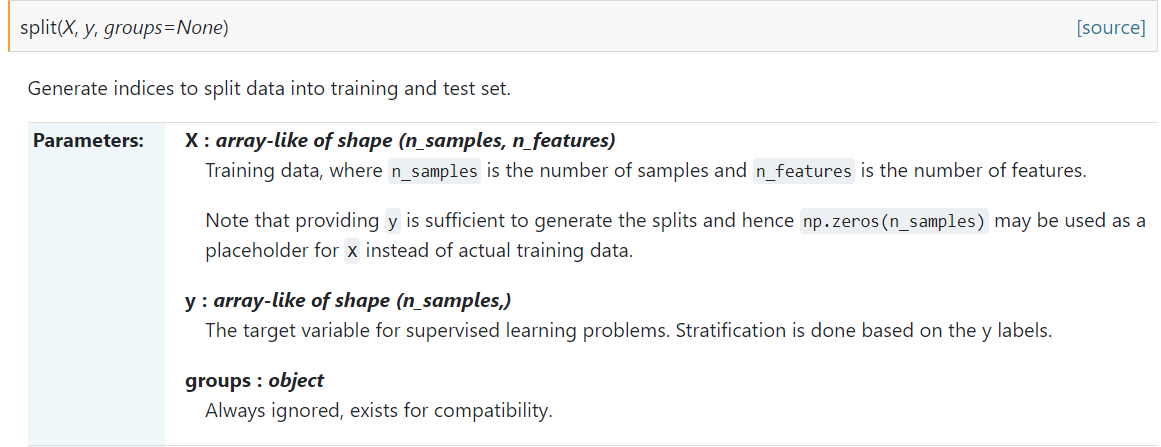Click 'Generate indices to split data' sentence
The width and height of the screenshot is (1161, 447).
pyautogui.click(x=270, y=90)
